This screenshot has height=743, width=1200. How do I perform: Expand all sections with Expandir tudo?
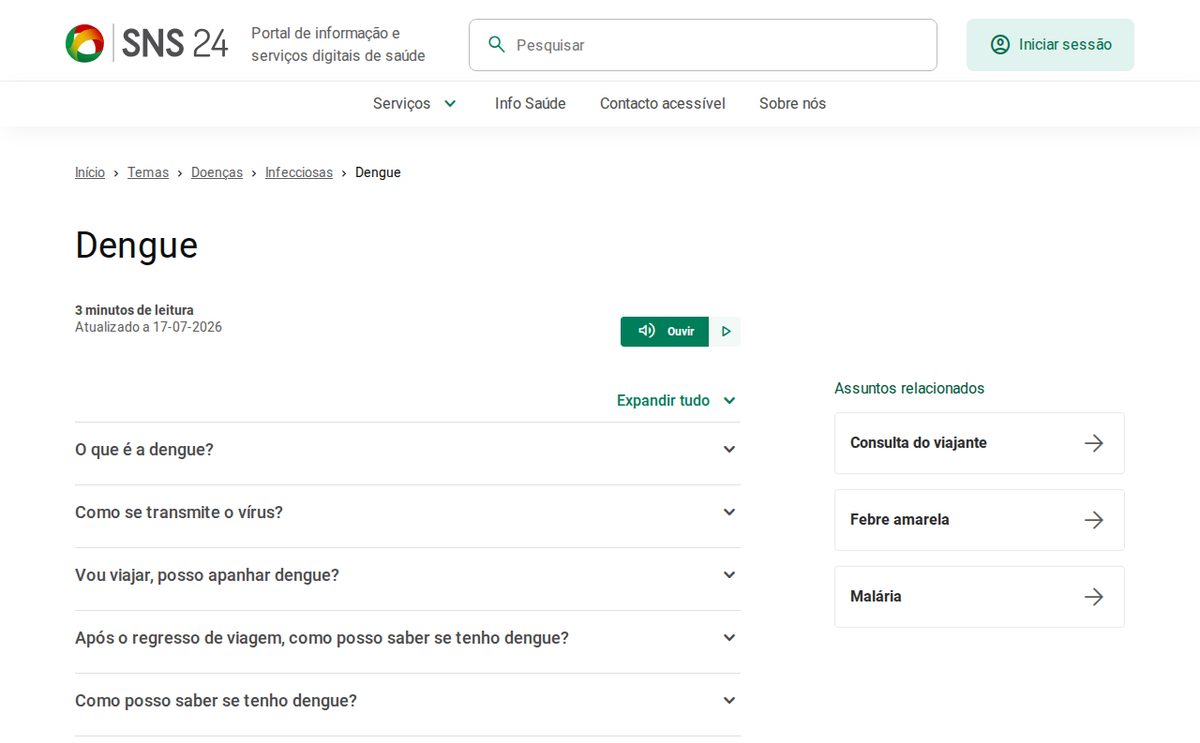[677, 401]
